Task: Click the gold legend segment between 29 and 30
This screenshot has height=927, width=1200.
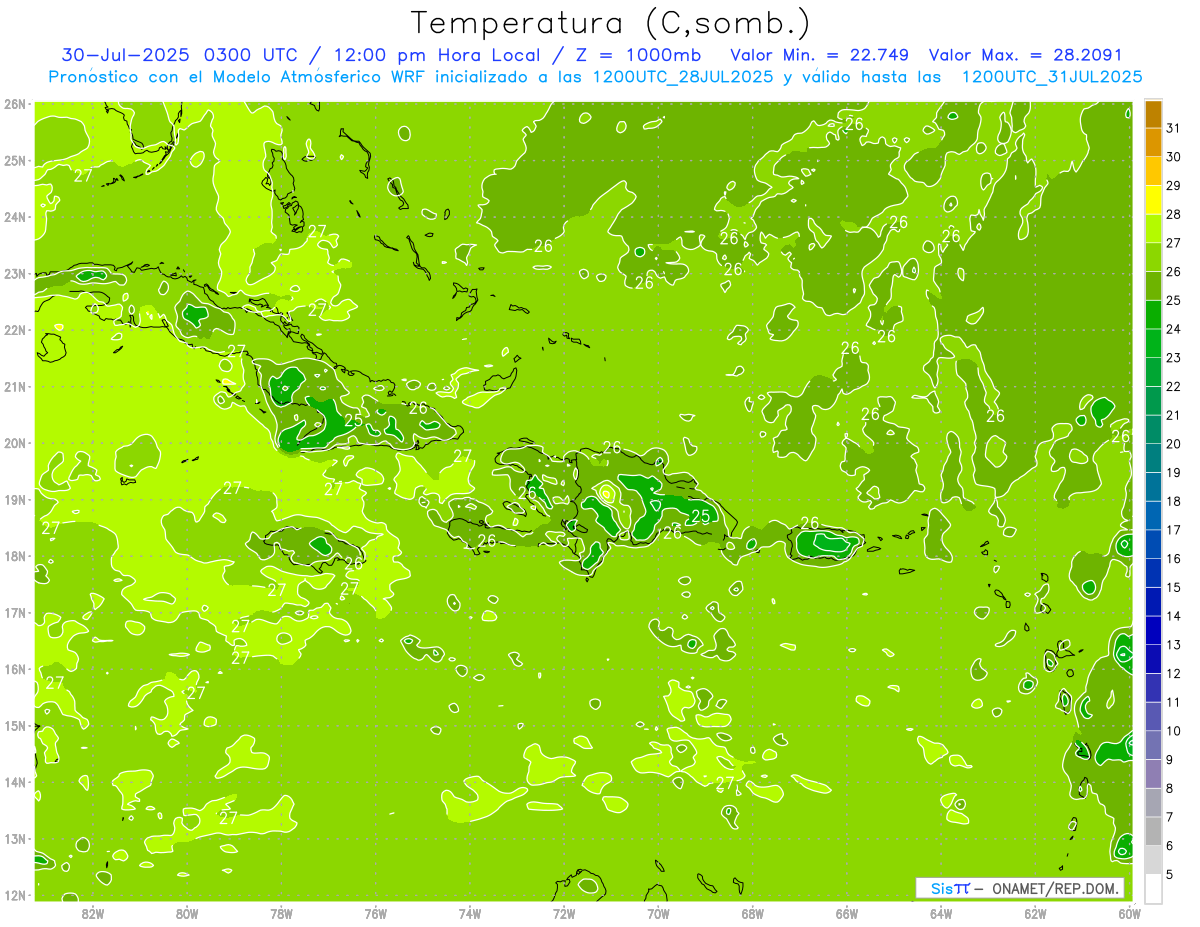Action: point(1153,172)
